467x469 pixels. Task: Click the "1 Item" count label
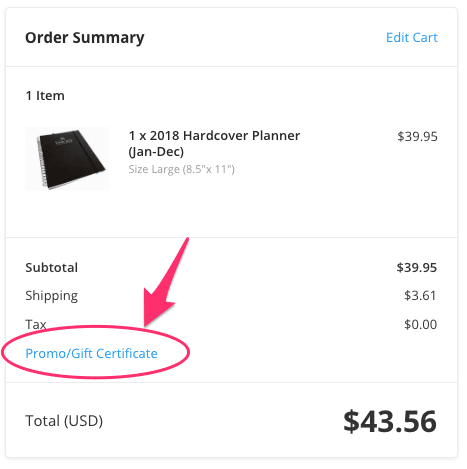coord(45,96)
